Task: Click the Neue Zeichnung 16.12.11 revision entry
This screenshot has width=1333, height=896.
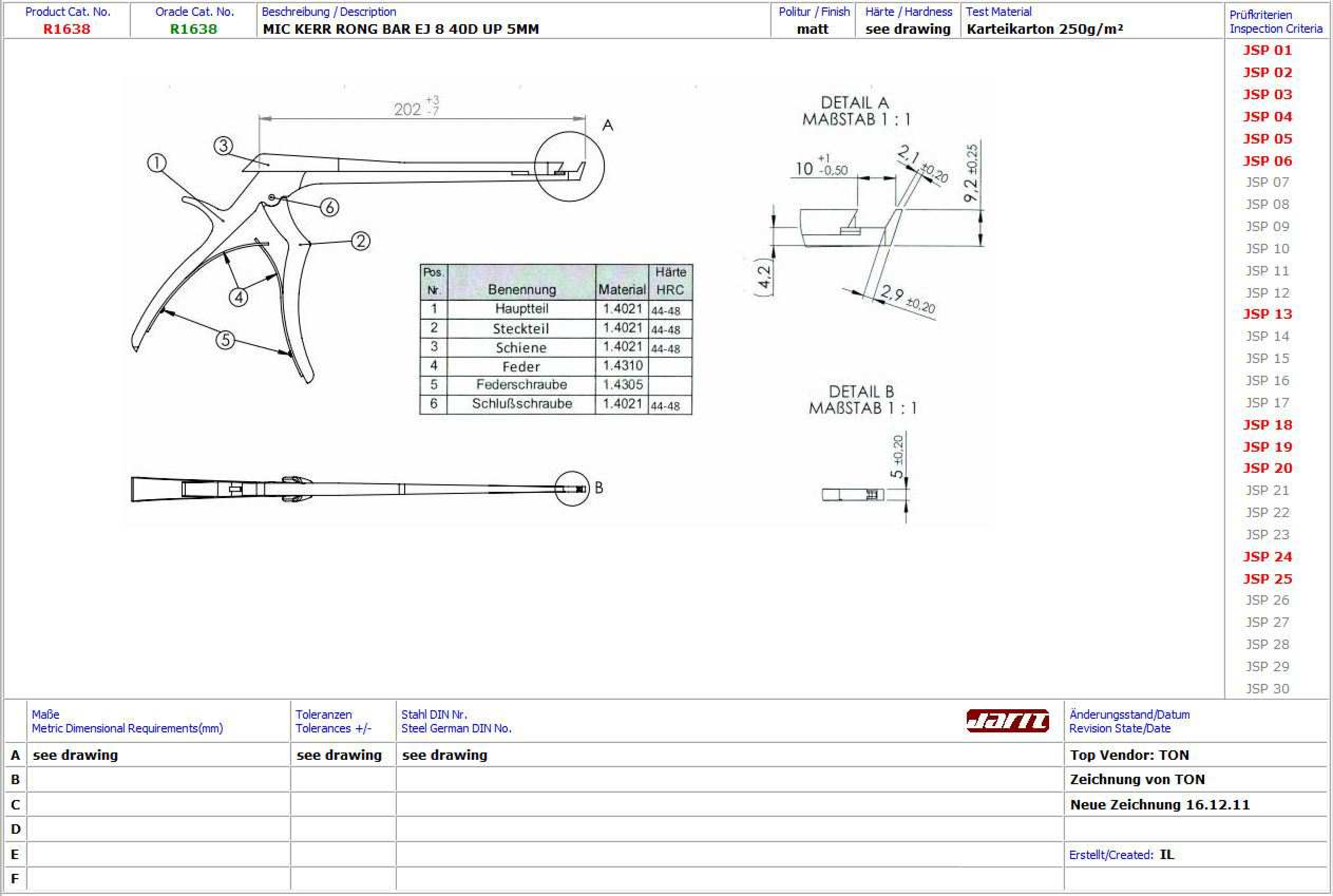Action: 1159,805
